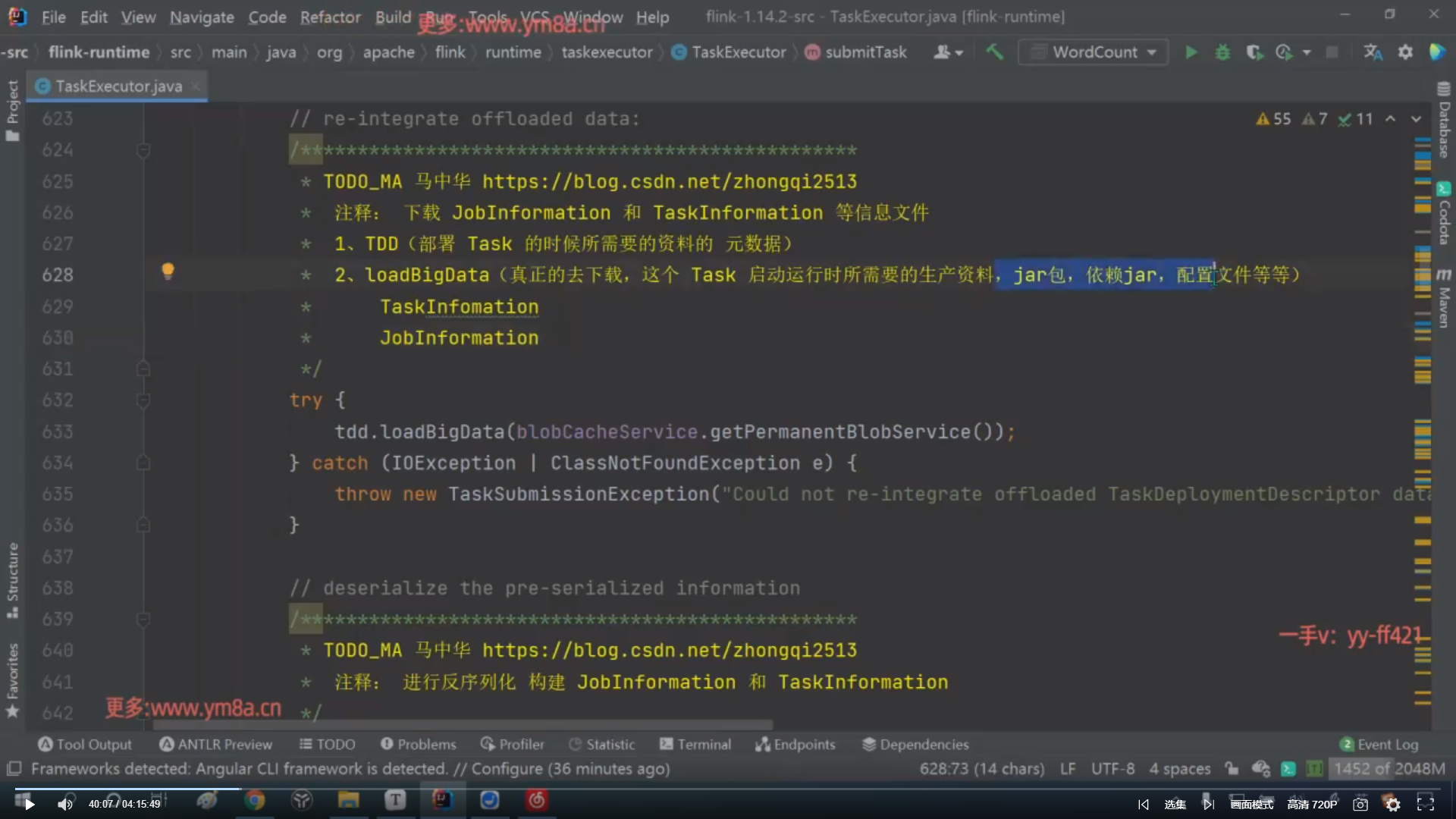1456x819 pixels.
Task: Run with Coverage icon
Action: (x=1254, y=52)
